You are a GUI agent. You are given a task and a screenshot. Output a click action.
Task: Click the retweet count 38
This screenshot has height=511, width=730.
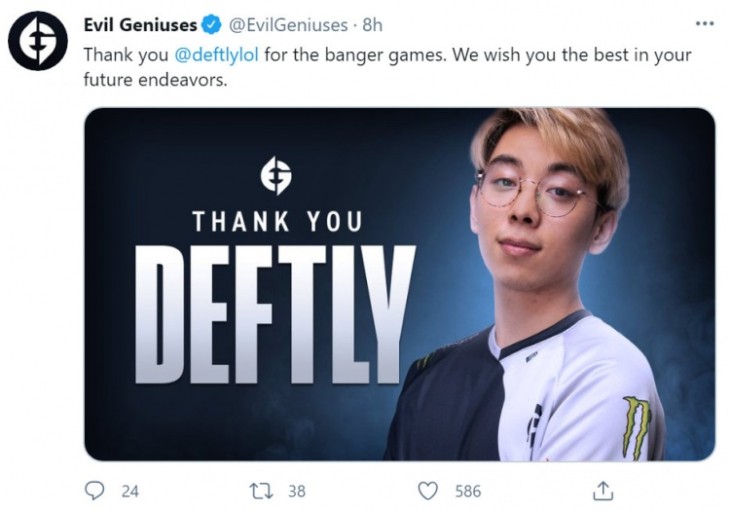pyautogui.click(x=297, y=491)
